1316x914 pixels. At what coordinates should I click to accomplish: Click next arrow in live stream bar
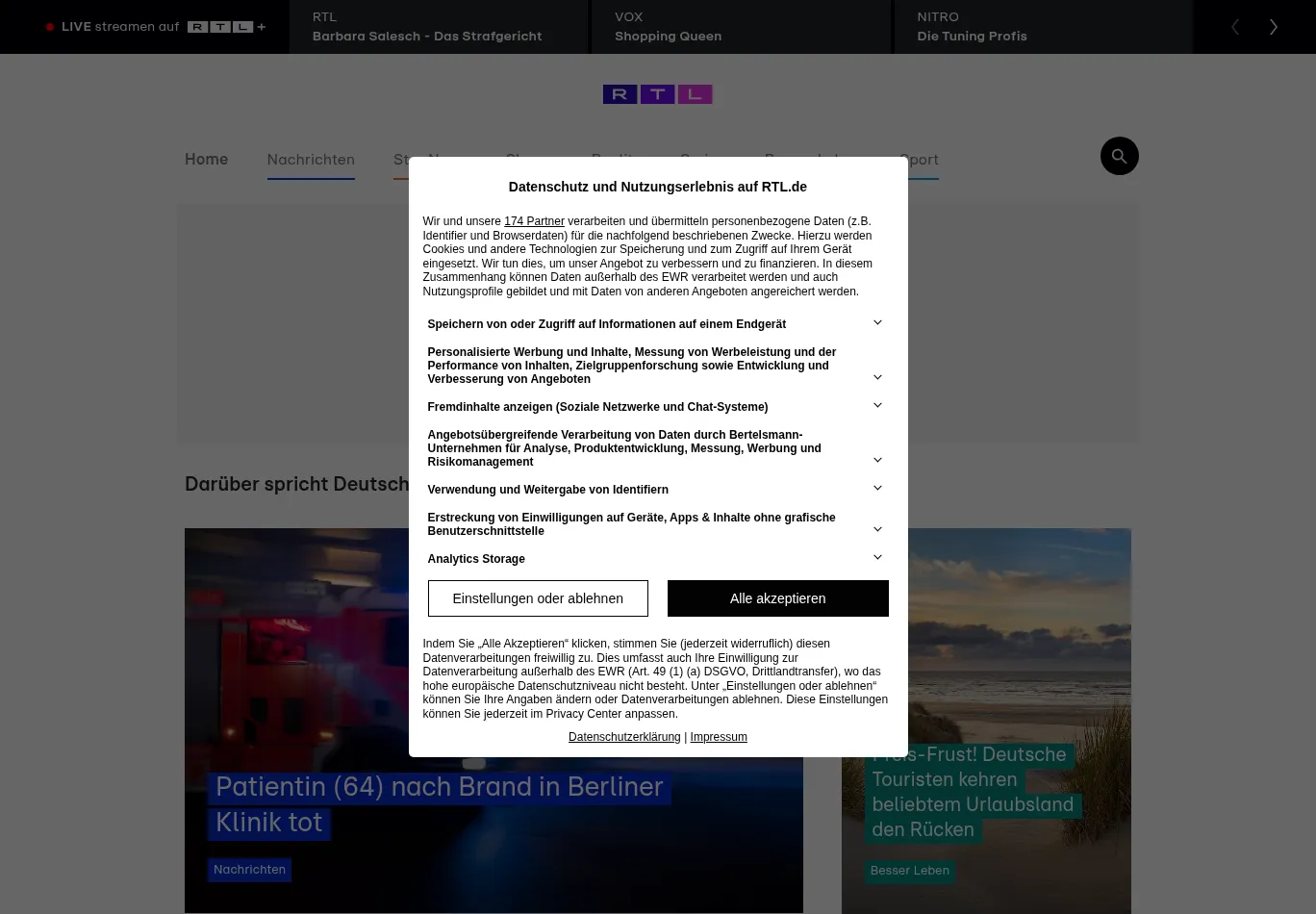click(1273, 27)
